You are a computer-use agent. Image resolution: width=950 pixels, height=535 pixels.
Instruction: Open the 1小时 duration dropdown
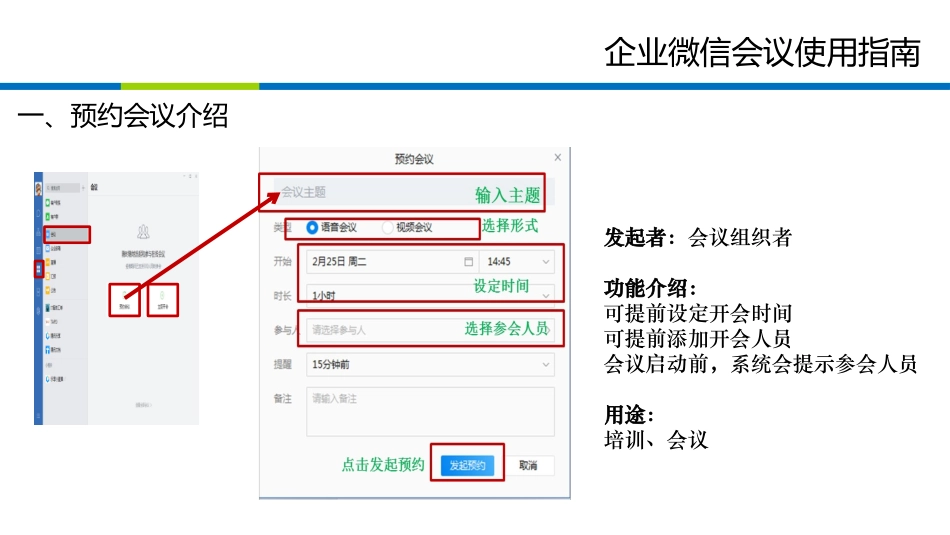click(430, 295)
